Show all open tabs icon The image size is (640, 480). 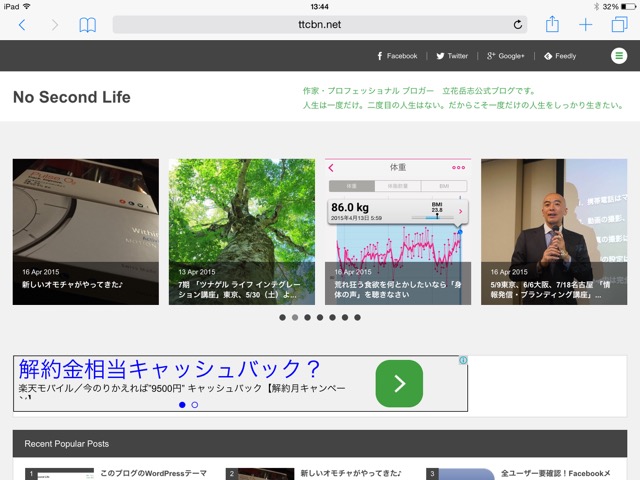pyautogui.click(x=619, y=25)
